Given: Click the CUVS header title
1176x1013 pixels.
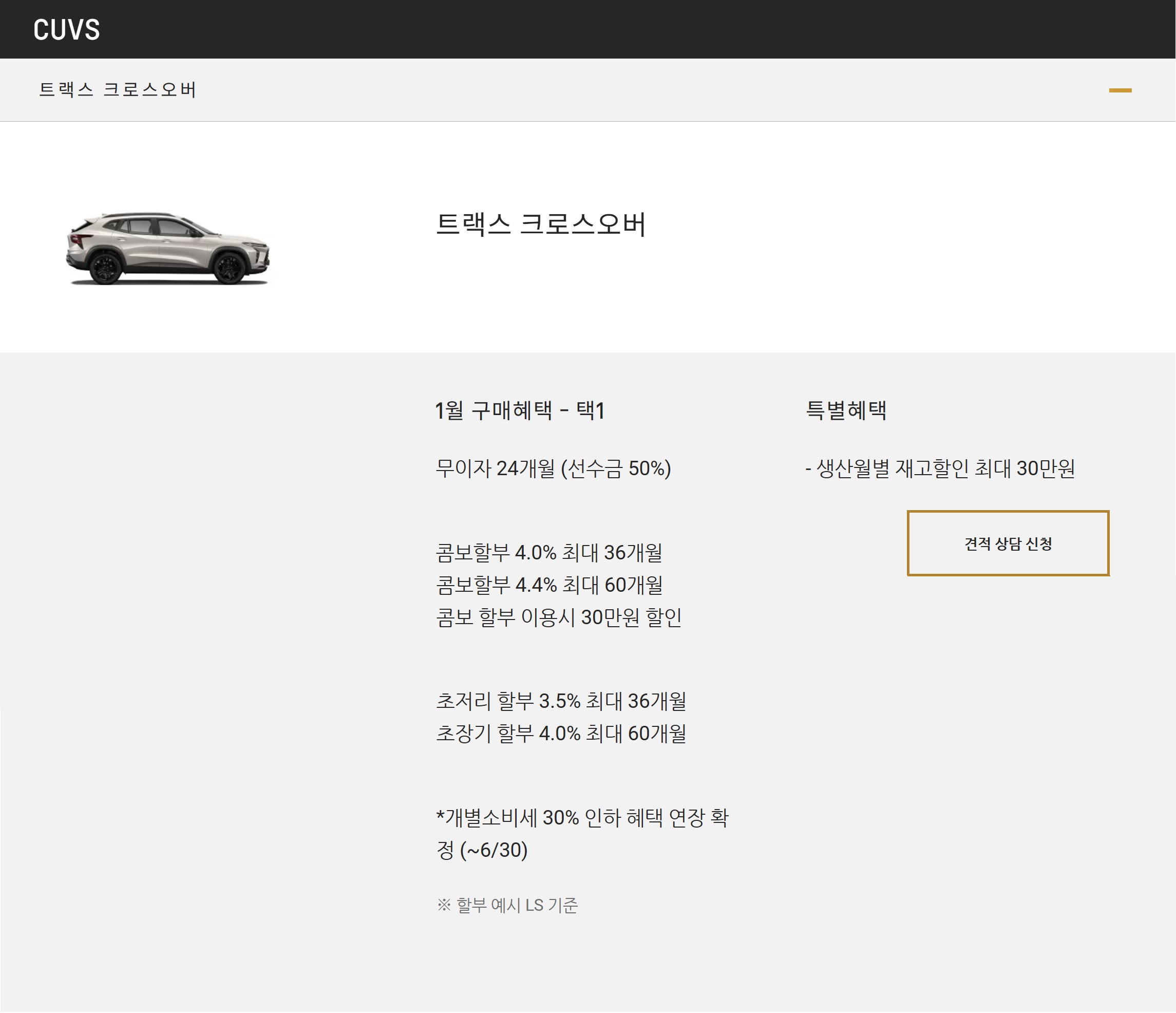Looking at the screenshot, I should 66,29.
